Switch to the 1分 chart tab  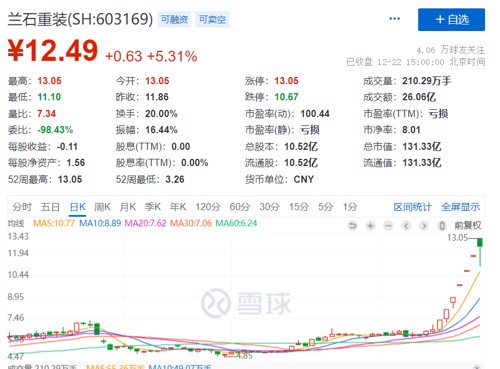point(350,207)
